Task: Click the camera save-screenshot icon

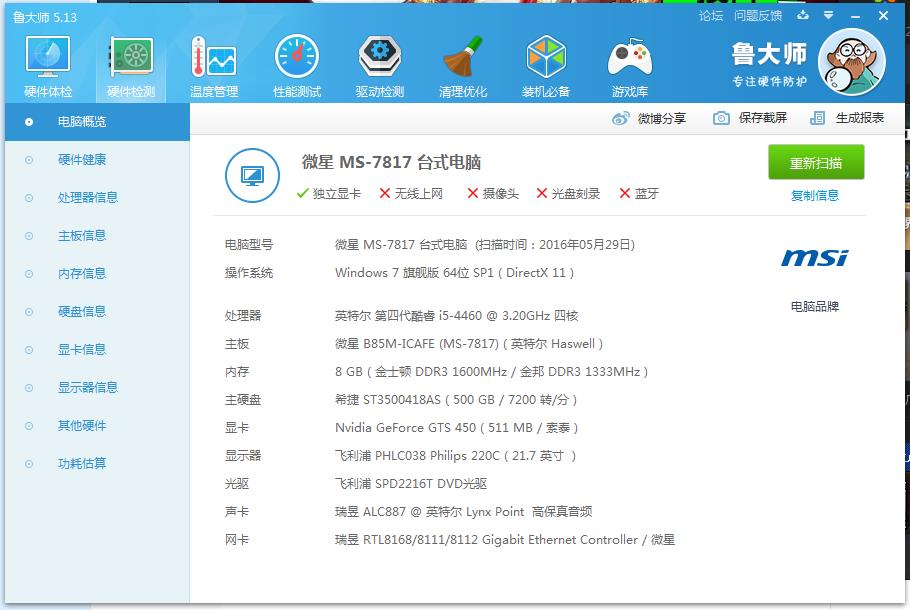Action: [x=721, y=118]
